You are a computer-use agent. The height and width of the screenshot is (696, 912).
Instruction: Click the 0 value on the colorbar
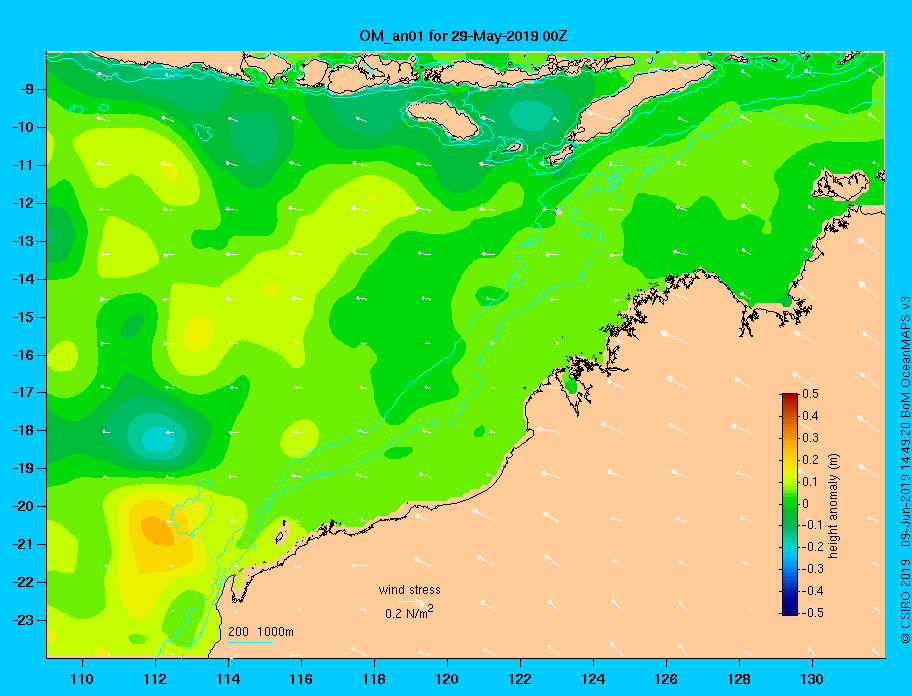tap(806, 504)
